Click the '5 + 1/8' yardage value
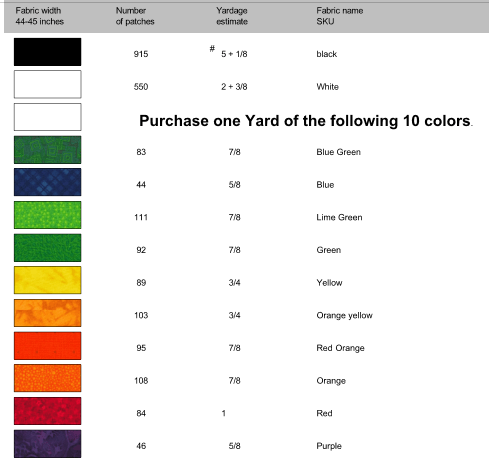This screenshot has height=464, width=489. click(234, 54)
